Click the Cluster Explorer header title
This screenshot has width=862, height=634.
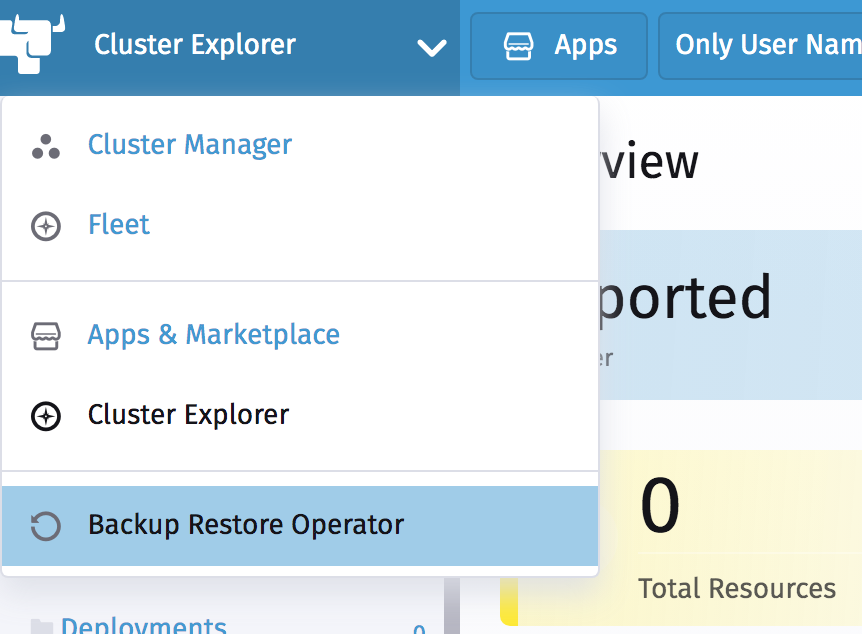(x=195, y=45)
